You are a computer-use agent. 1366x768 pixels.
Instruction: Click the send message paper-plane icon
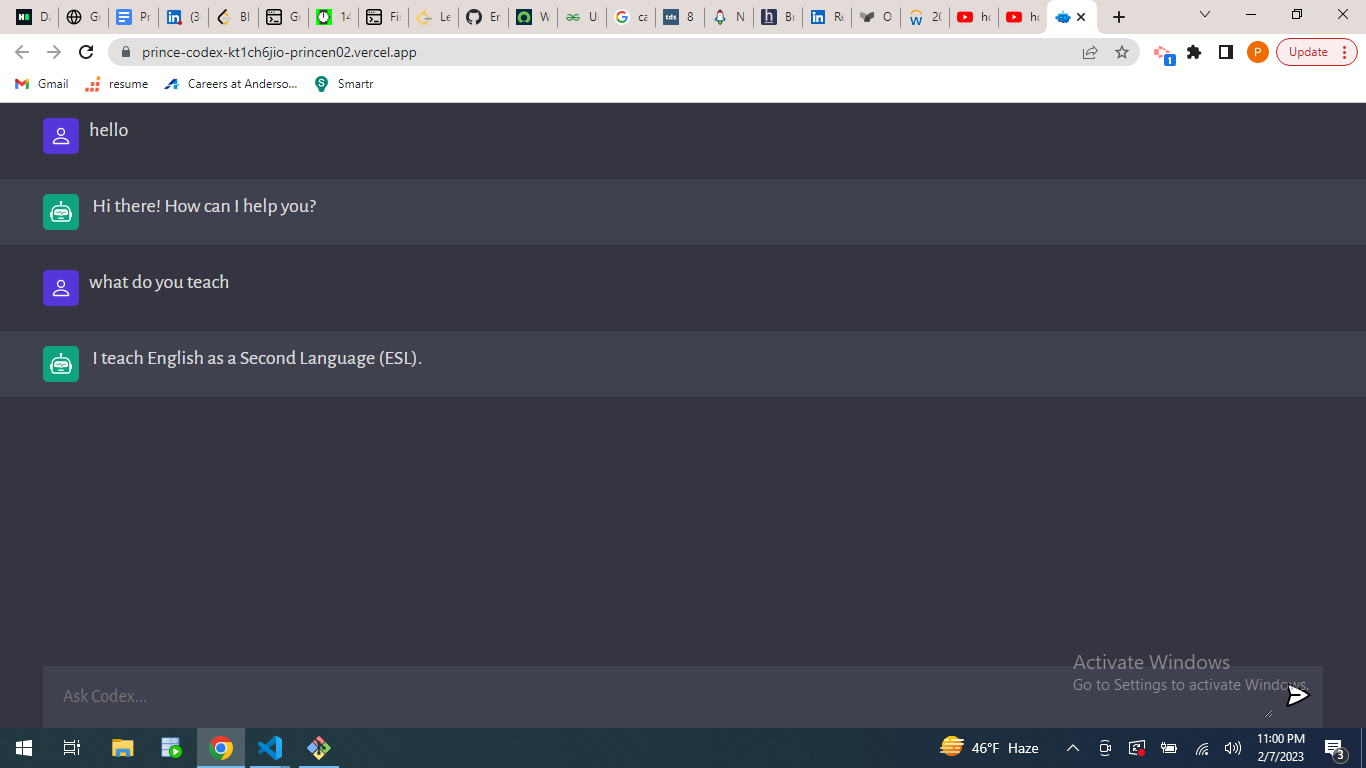point(1297,695)
